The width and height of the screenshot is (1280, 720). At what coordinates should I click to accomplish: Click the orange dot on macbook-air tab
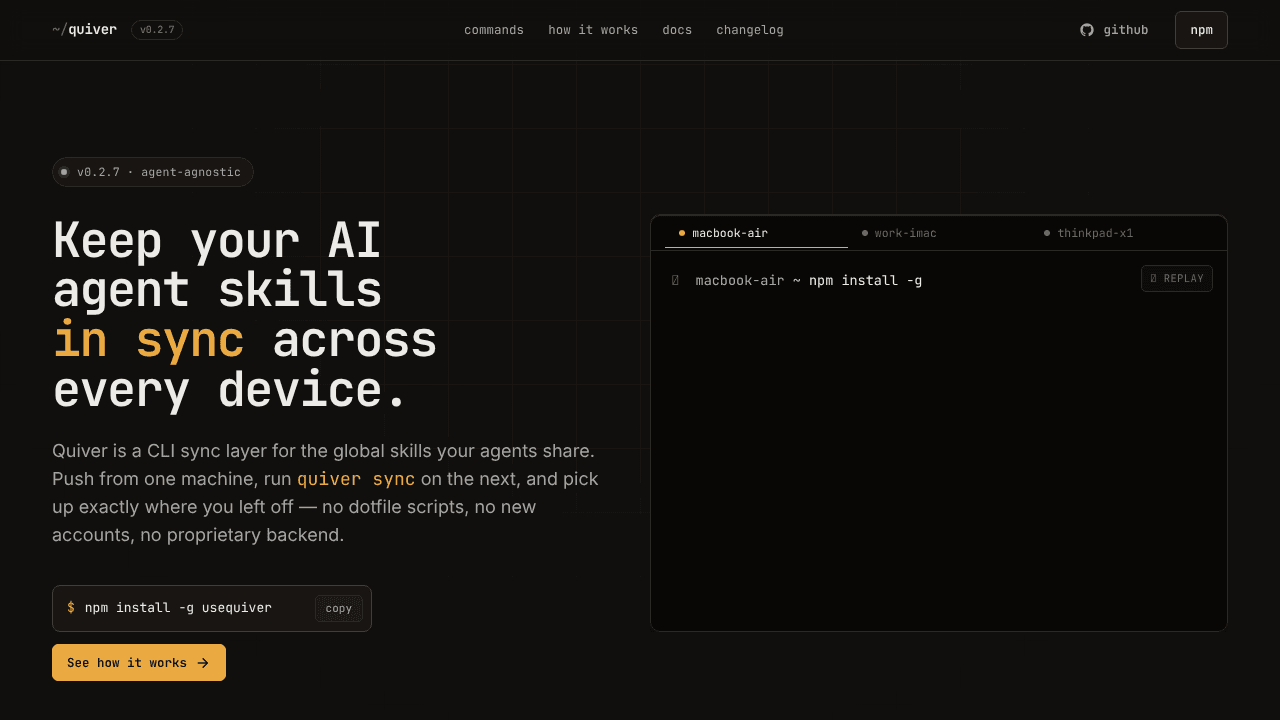point(682,233)
